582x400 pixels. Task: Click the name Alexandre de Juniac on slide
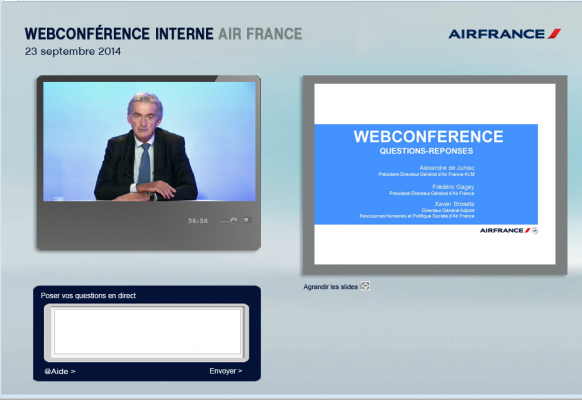point(447,168)
